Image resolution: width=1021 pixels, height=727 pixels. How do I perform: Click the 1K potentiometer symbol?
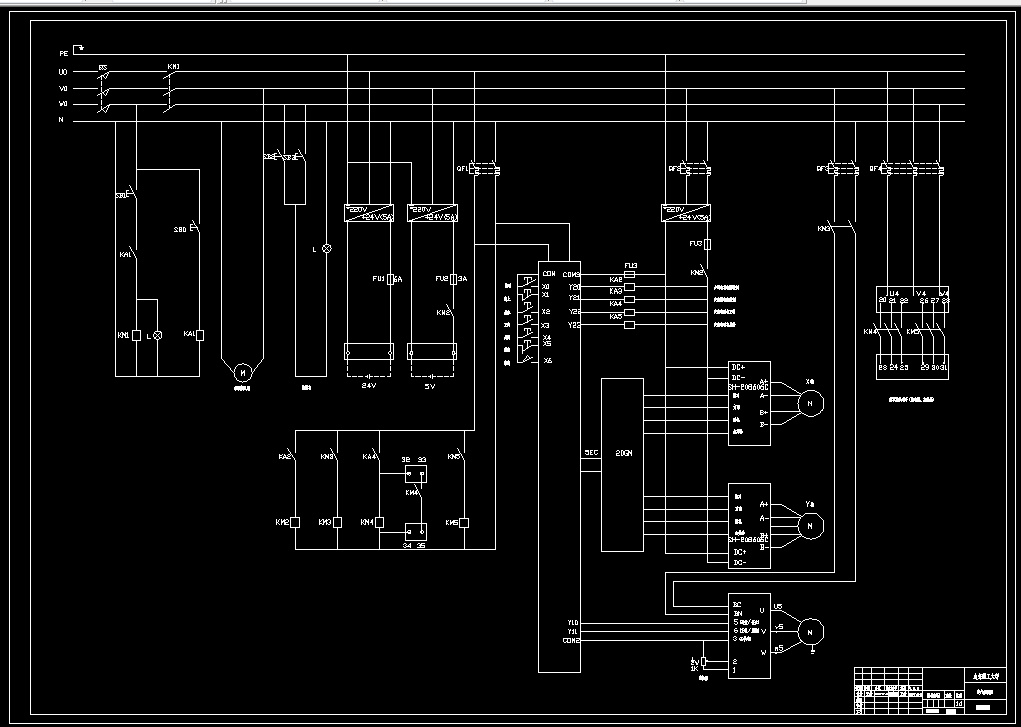click(703, 663)
